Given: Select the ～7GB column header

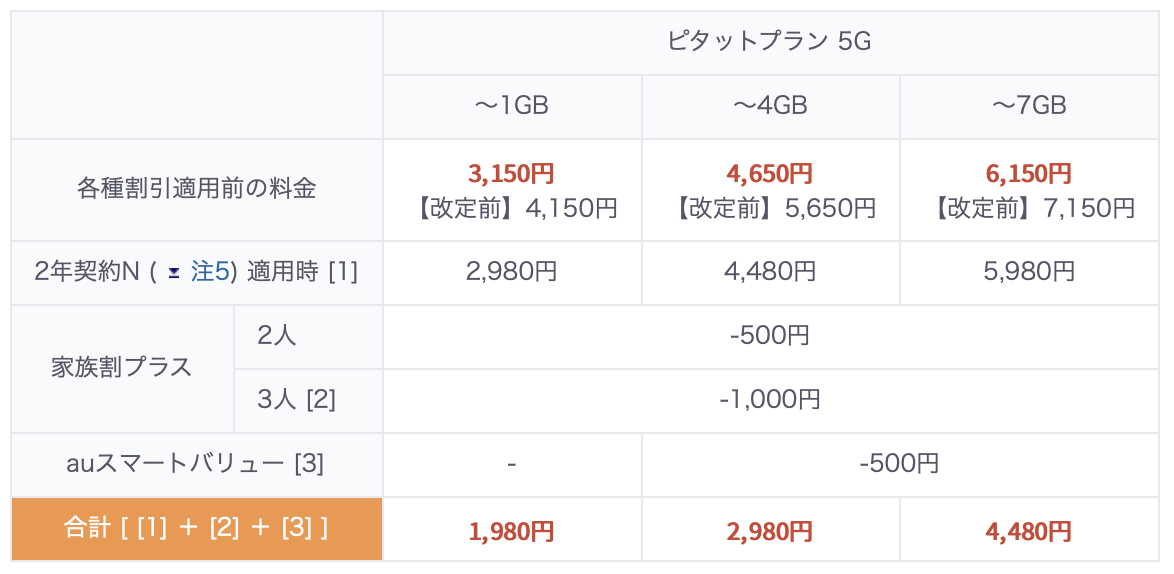Looking at the screenshot, I should coord(1029,106).
